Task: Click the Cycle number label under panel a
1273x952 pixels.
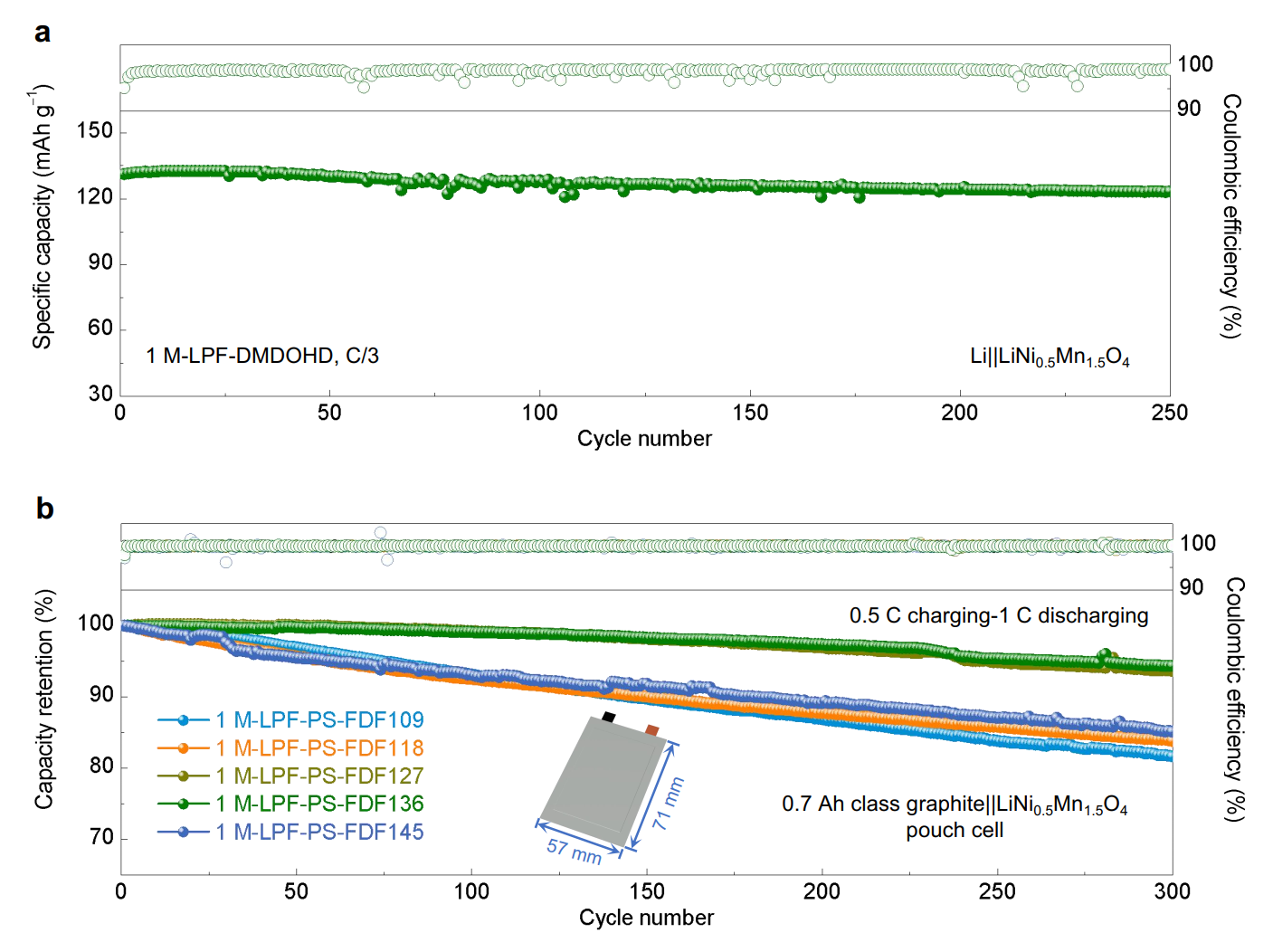Action: (644, 439)
